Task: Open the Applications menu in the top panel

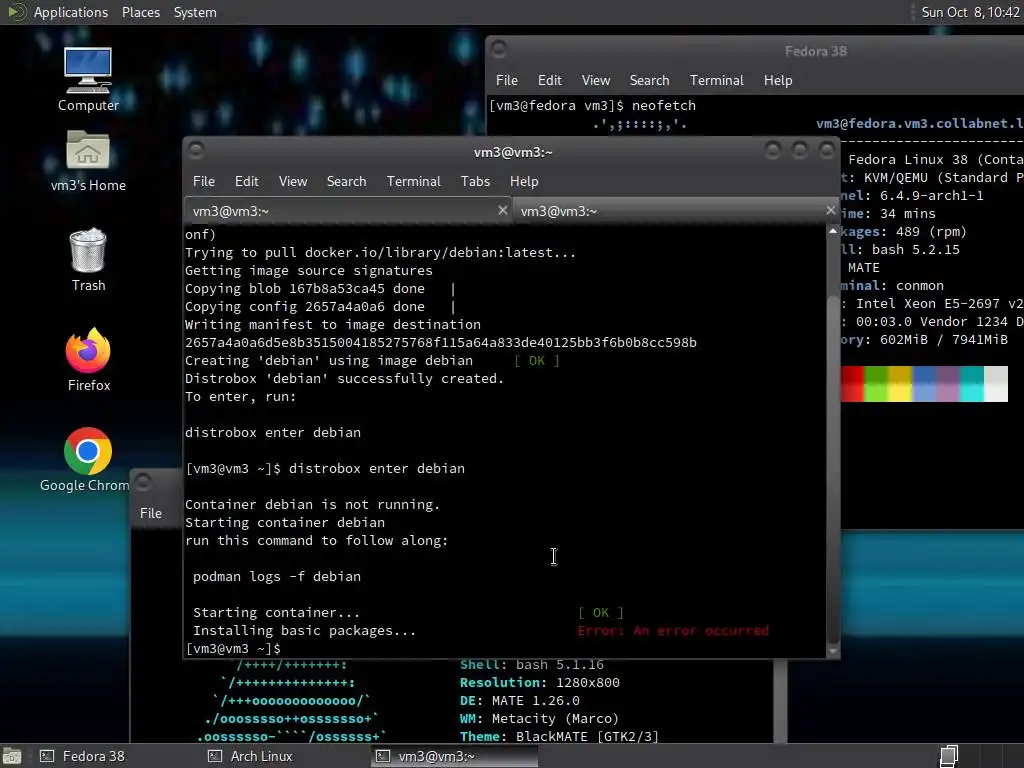Action: click(71, 12)
